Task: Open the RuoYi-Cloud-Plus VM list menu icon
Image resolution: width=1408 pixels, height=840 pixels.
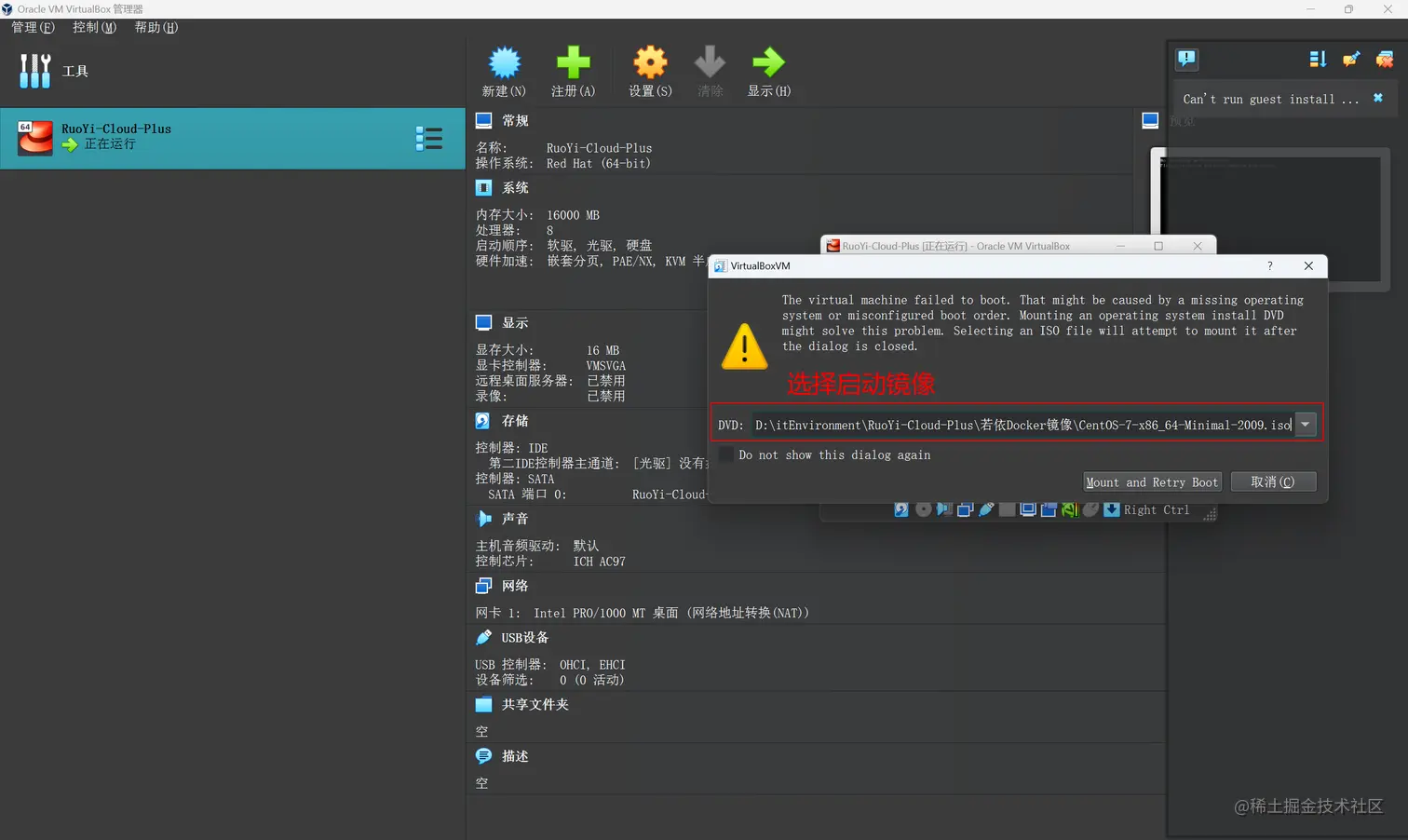Action: pyautogui.click(x=428, y=139)
